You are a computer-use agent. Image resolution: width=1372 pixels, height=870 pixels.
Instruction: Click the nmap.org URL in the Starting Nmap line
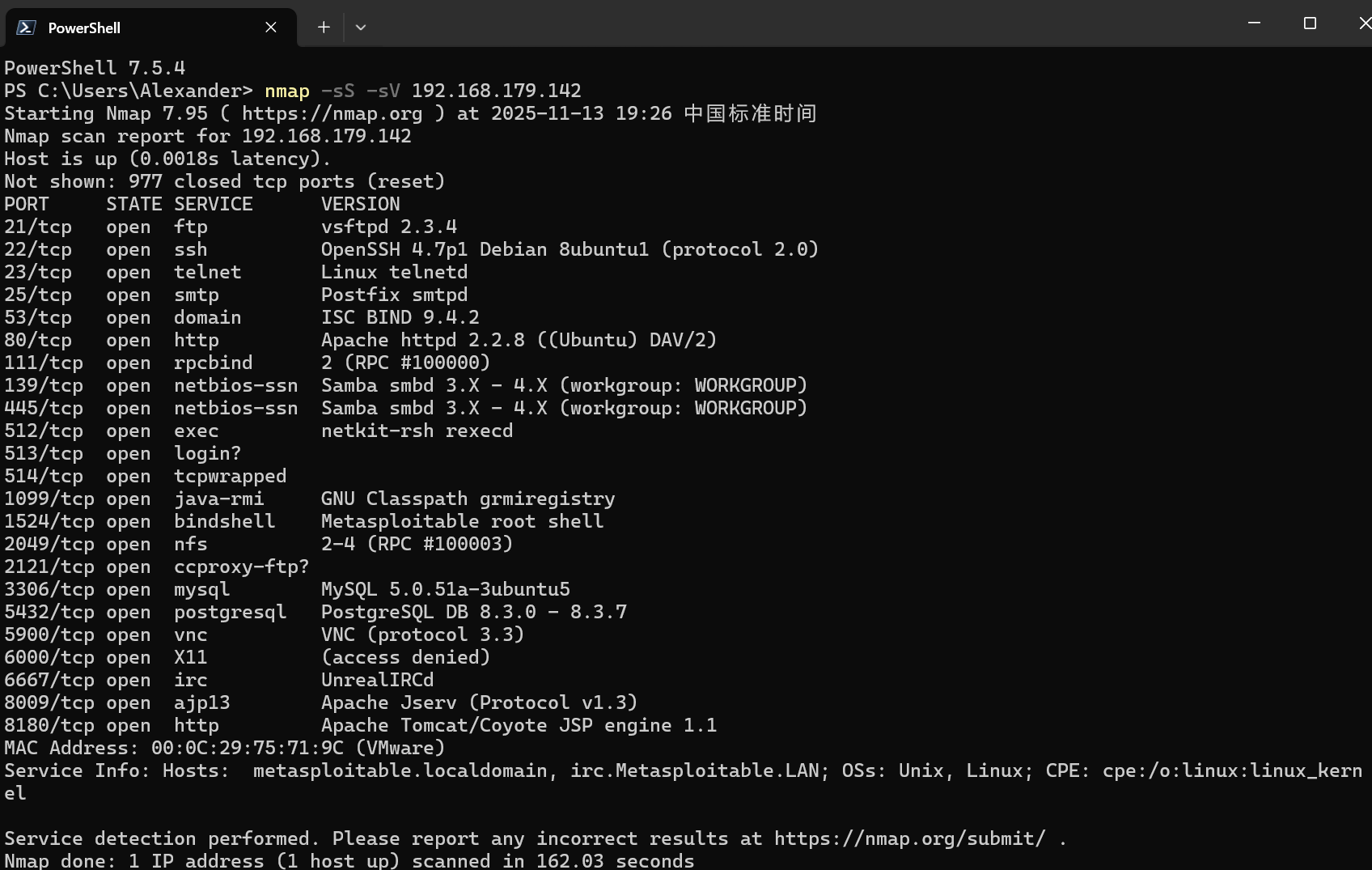click(x=332, y=113)
